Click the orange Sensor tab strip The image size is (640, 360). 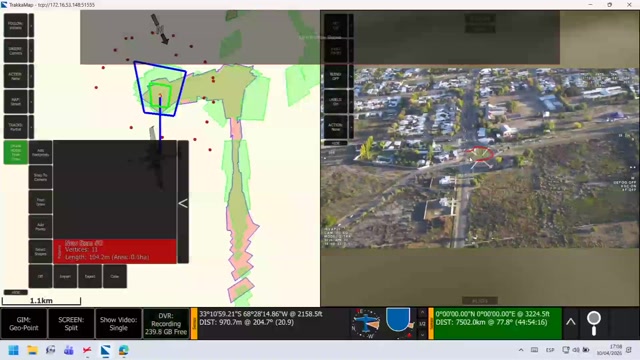point(194,324)
